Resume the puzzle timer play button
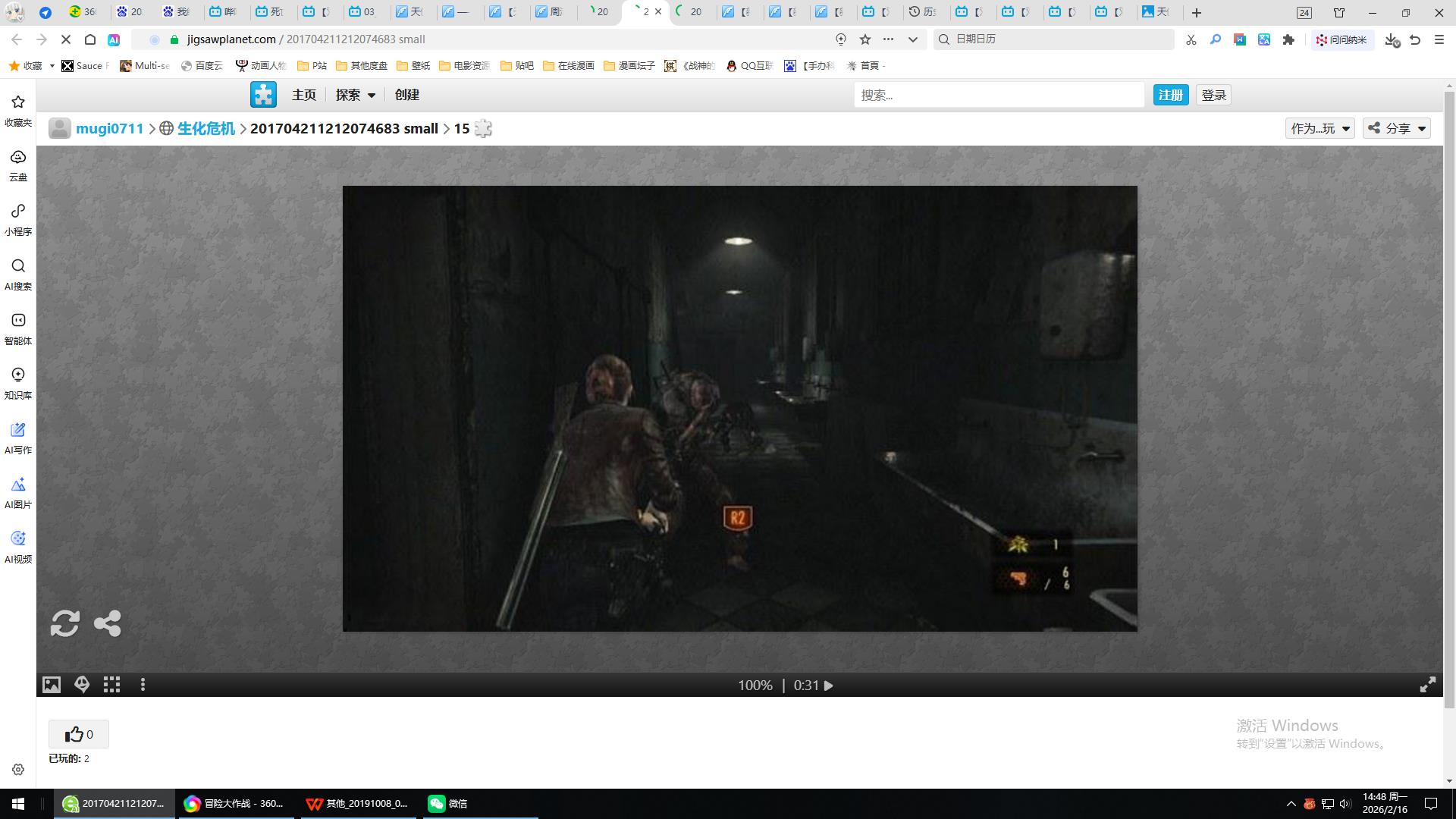This screenshot has width=1456, height=819. [829, 686]
